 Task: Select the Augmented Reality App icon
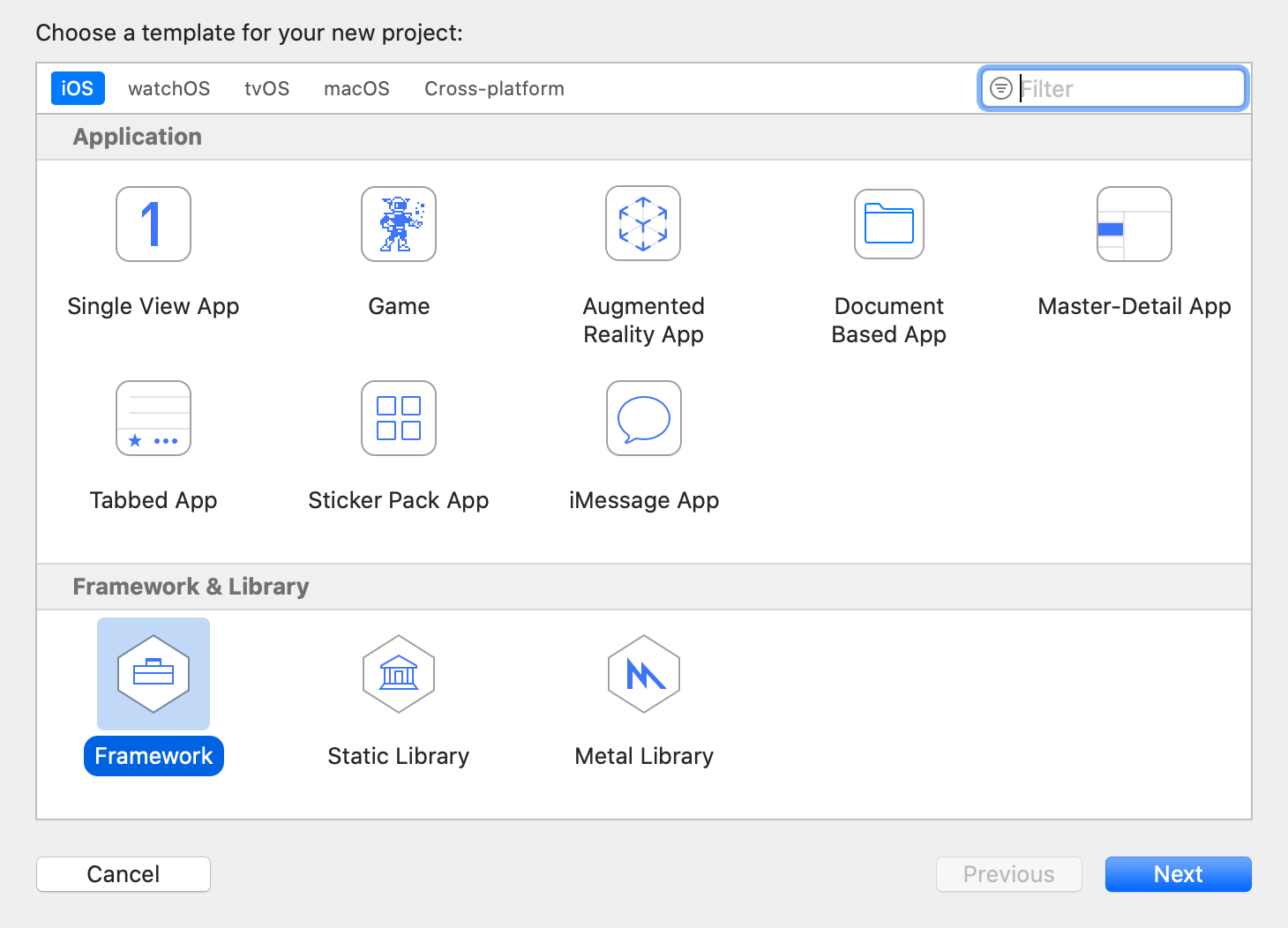(x=643, y=223)
